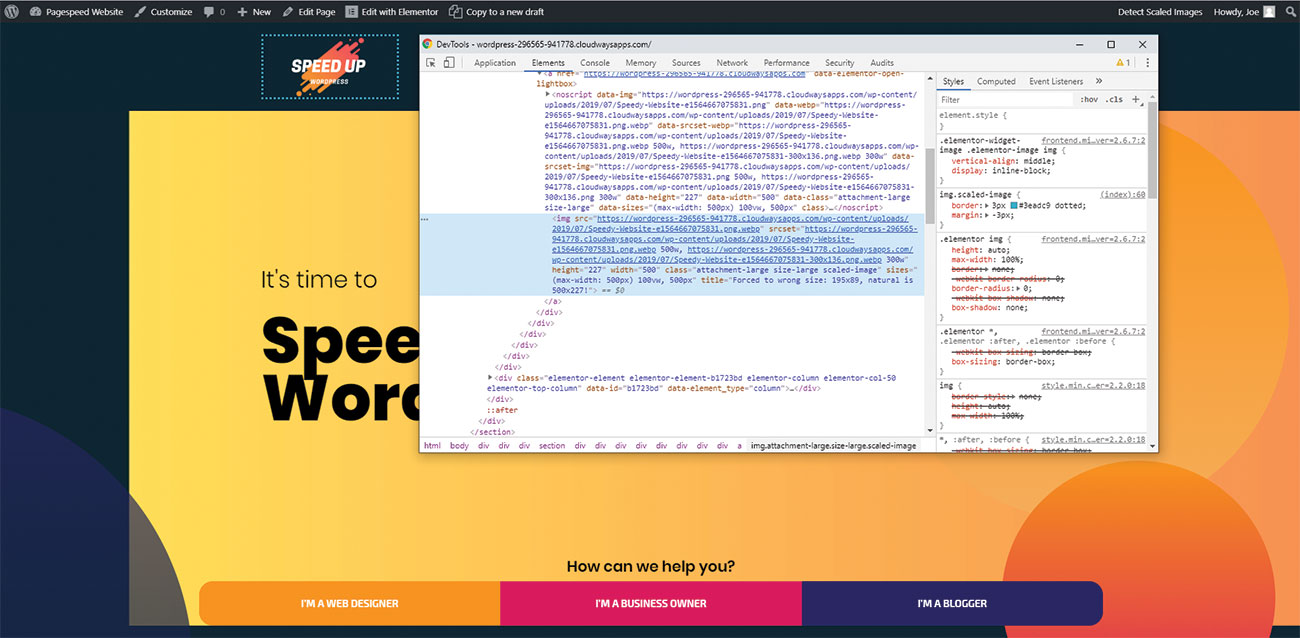1300x638 pixels.
Task: Select the 'a' breadcrumb item
Action: 740,446
